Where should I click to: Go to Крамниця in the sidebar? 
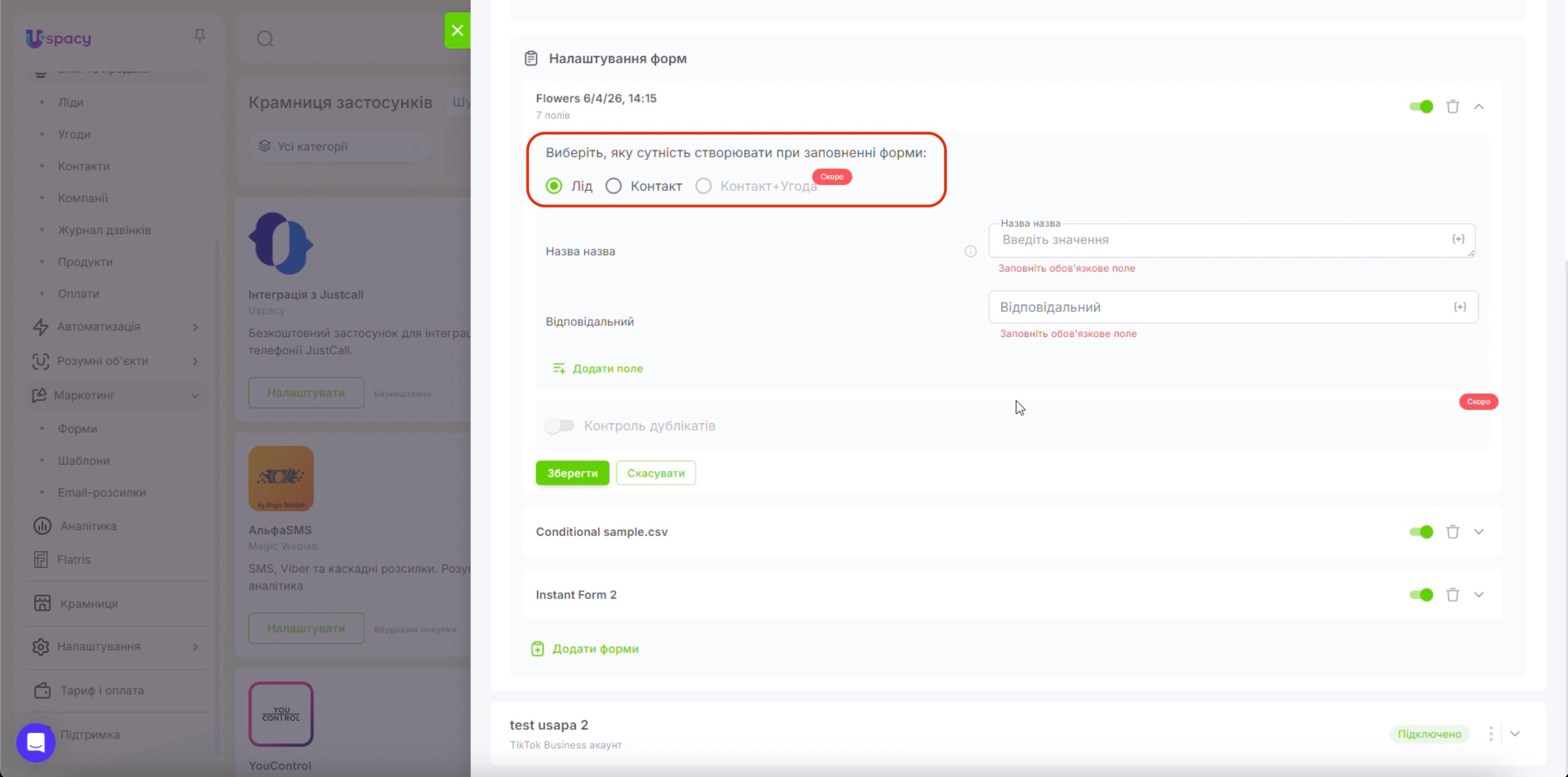tap(89, 604)
